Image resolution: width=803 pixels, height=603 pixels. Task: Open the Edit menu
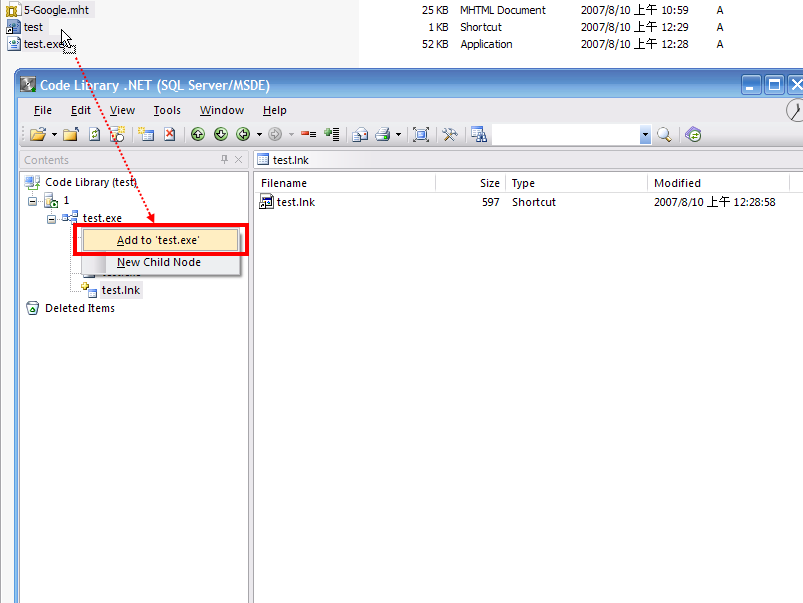point(80,110)
